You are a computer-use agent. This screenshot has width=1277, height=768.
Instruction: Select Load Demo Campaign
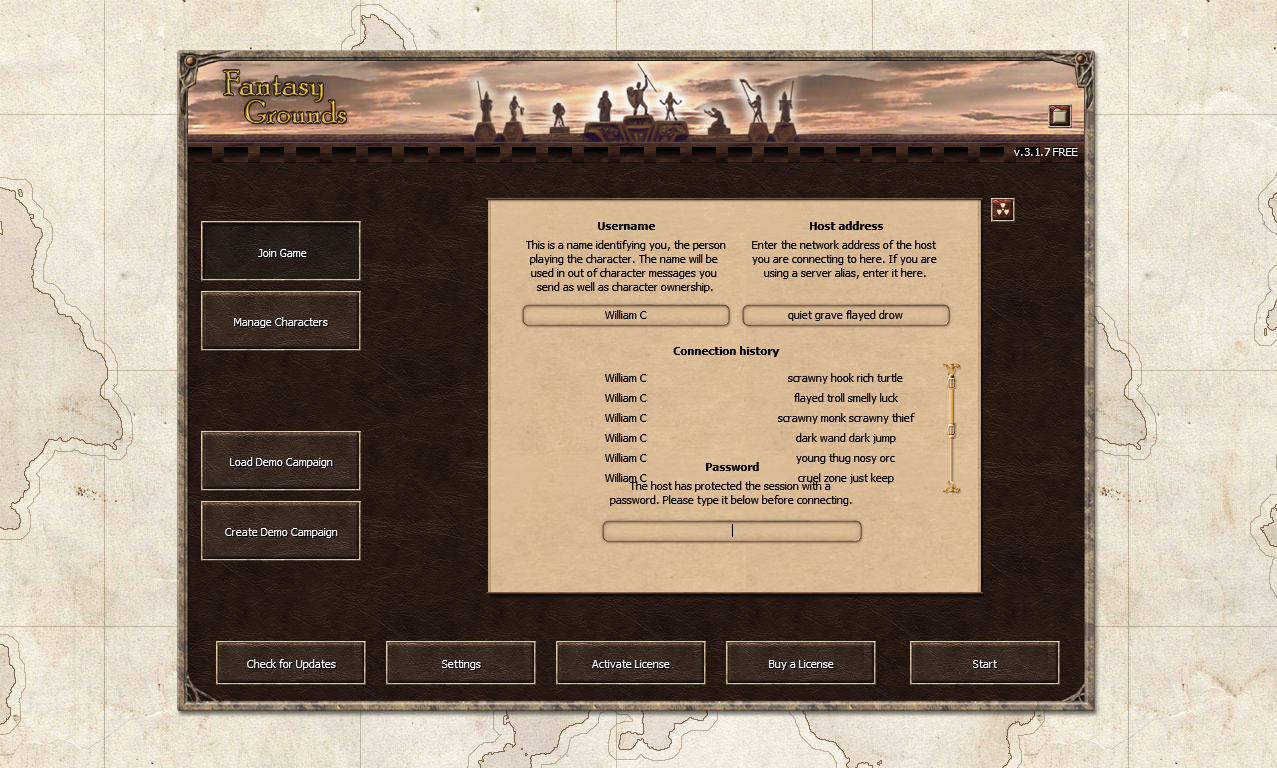pos(281,461)
